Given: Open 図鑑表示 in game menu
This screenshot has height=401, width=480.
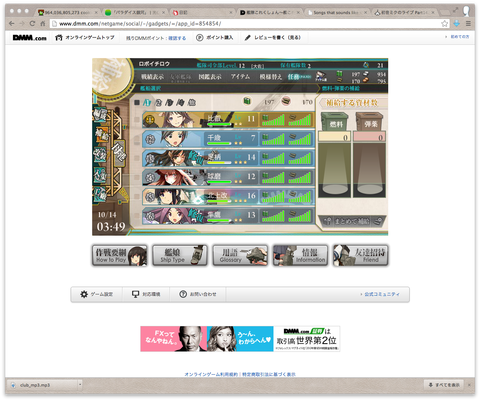Looking at the screenshot, I should [210, 77].
